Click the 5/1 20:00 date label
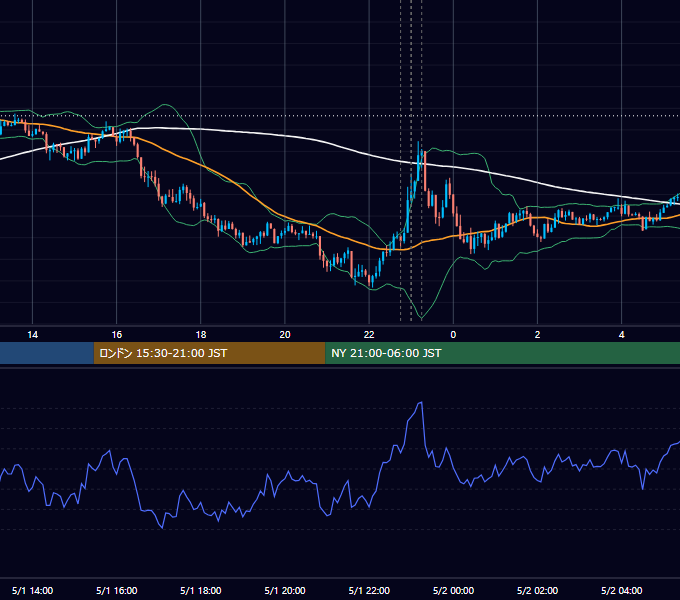680x600 pixels. tap(285, 590)
